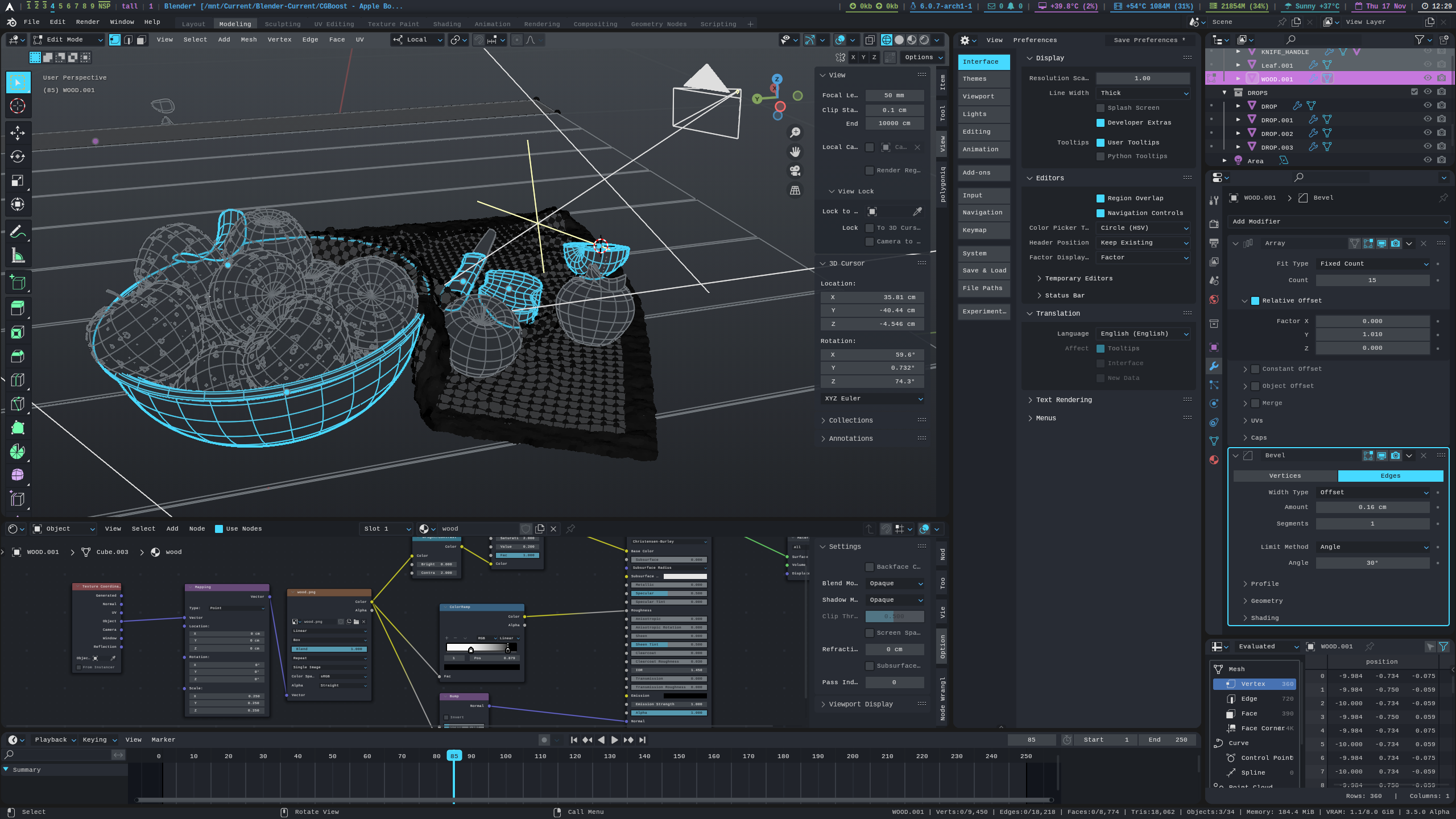Open the Modifier Properties wrench tab
Viewport: 1456px width, 819px height.
pyautogui.click(x=1214, y=367)
